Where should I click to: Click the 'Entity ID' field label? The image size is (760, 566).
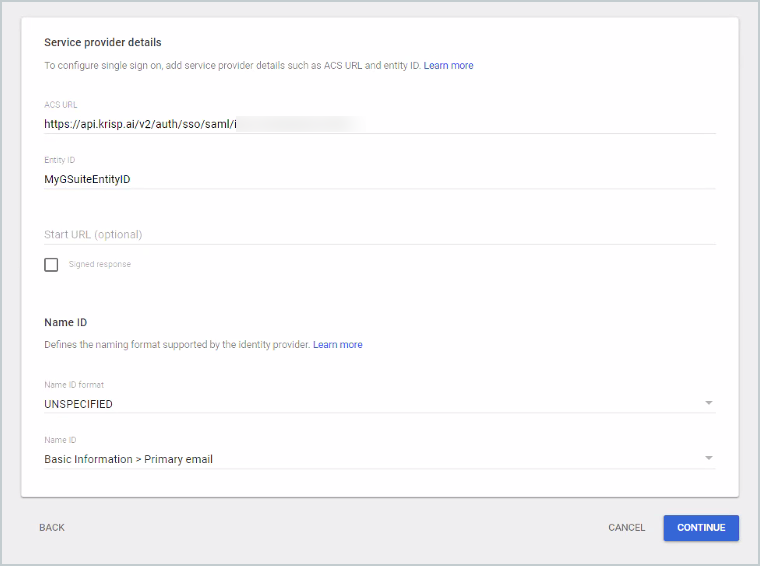click(x=60, y=160)
